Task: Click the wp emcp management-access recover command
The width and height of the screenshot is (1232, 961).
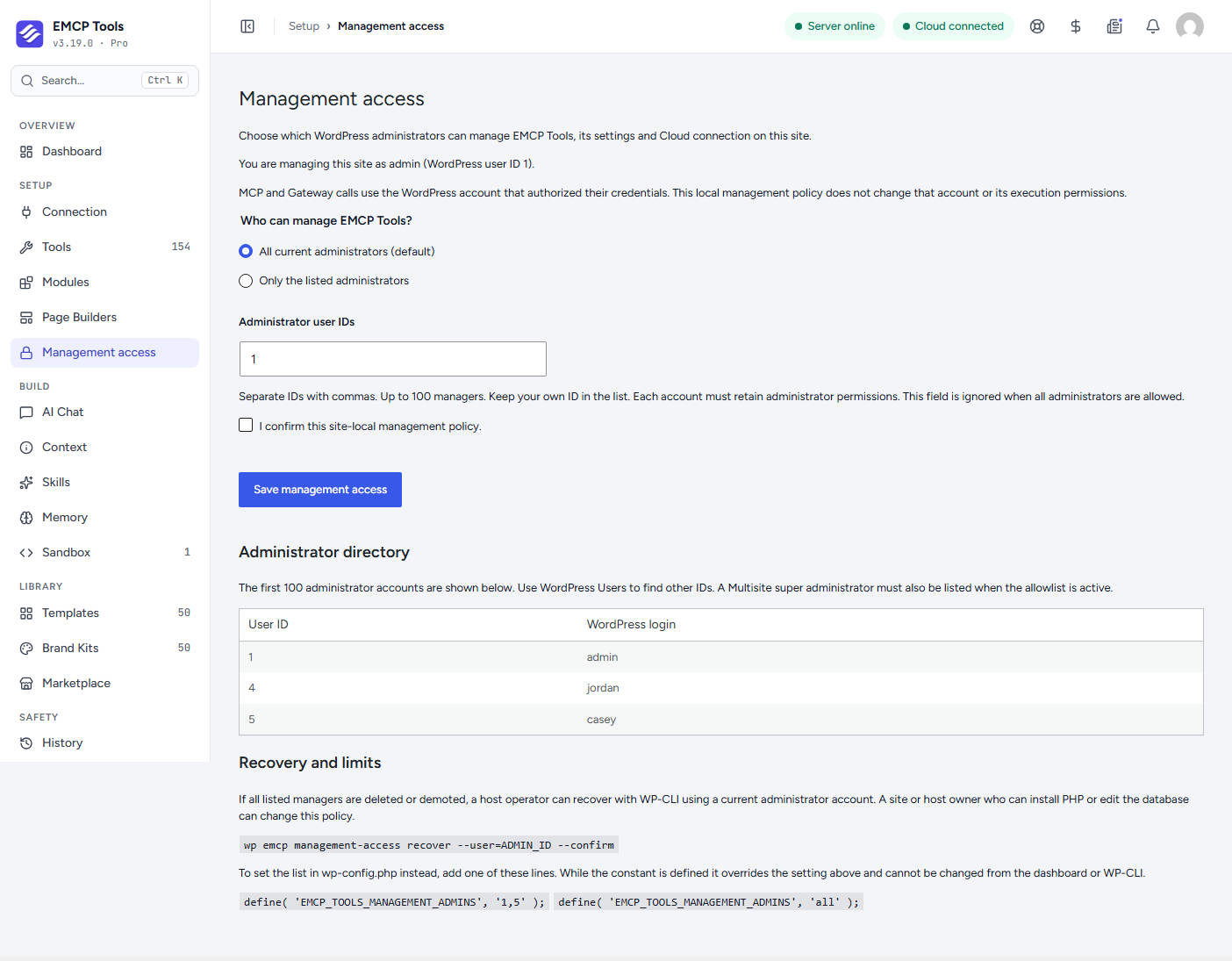Action: [x=429, y=845]
